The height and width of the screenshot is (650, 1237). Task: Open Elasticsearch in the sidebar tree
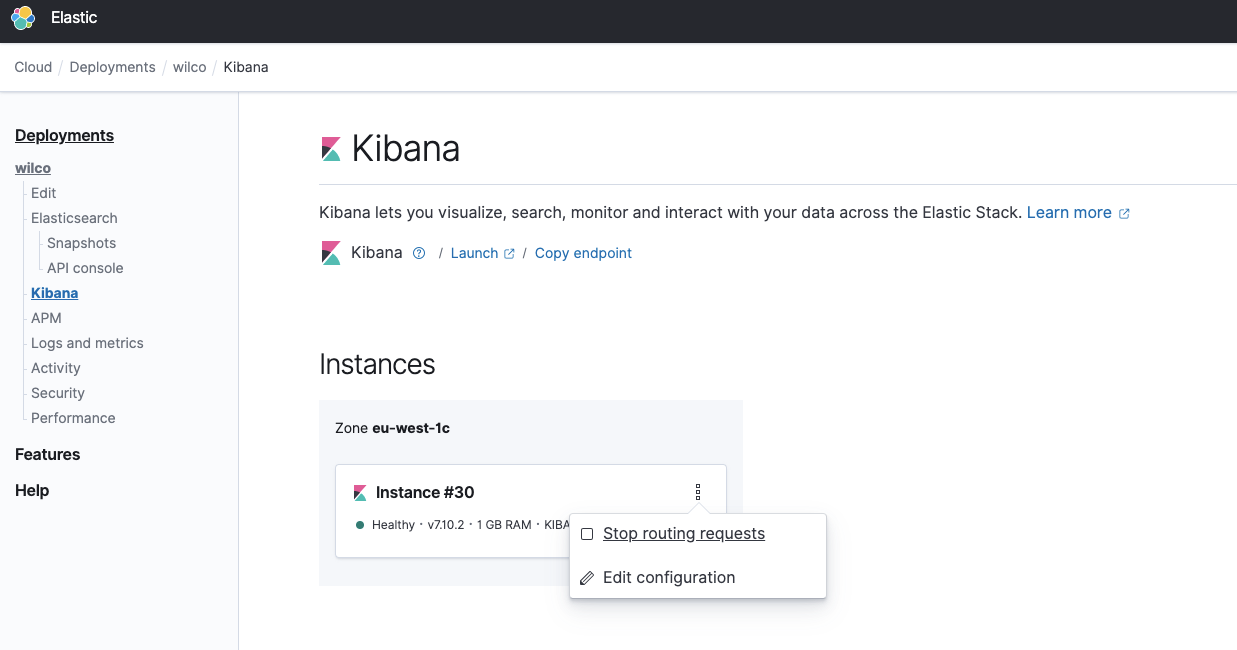click(x=74, y=218)
